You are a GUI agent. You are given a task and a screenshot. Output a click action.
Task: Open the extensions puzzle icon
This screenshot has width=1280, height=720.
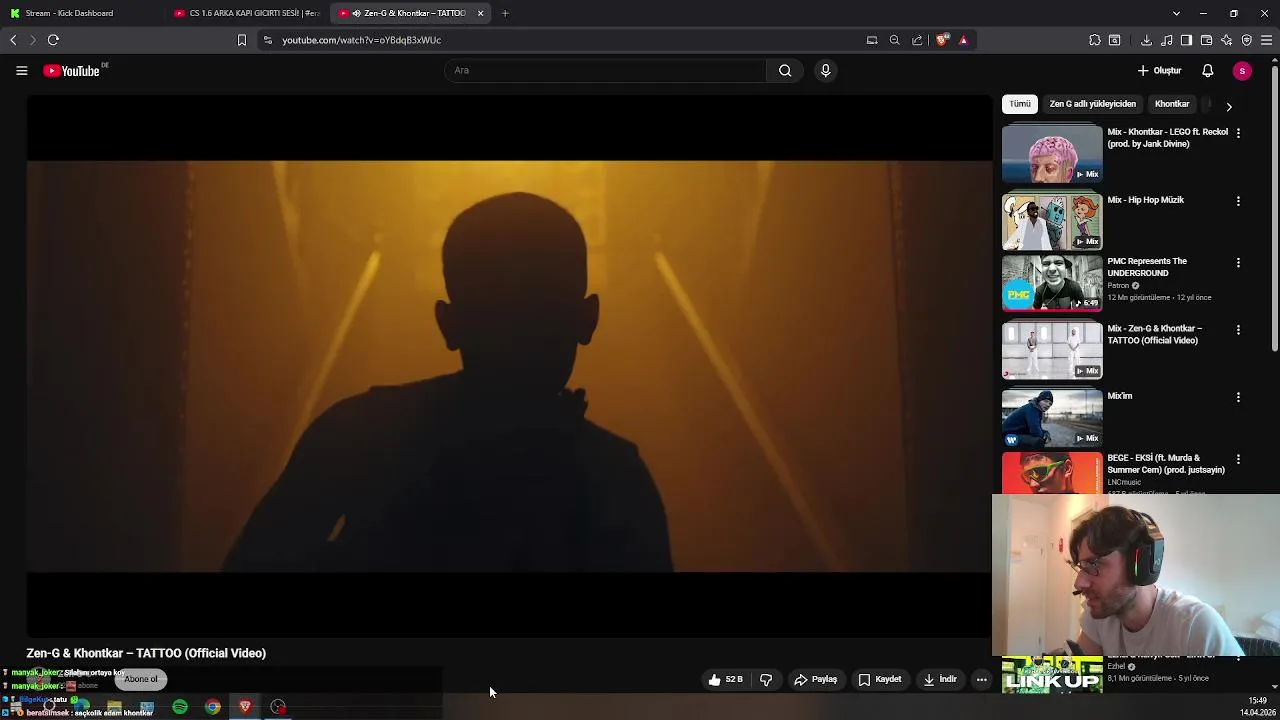point(1094,40)
